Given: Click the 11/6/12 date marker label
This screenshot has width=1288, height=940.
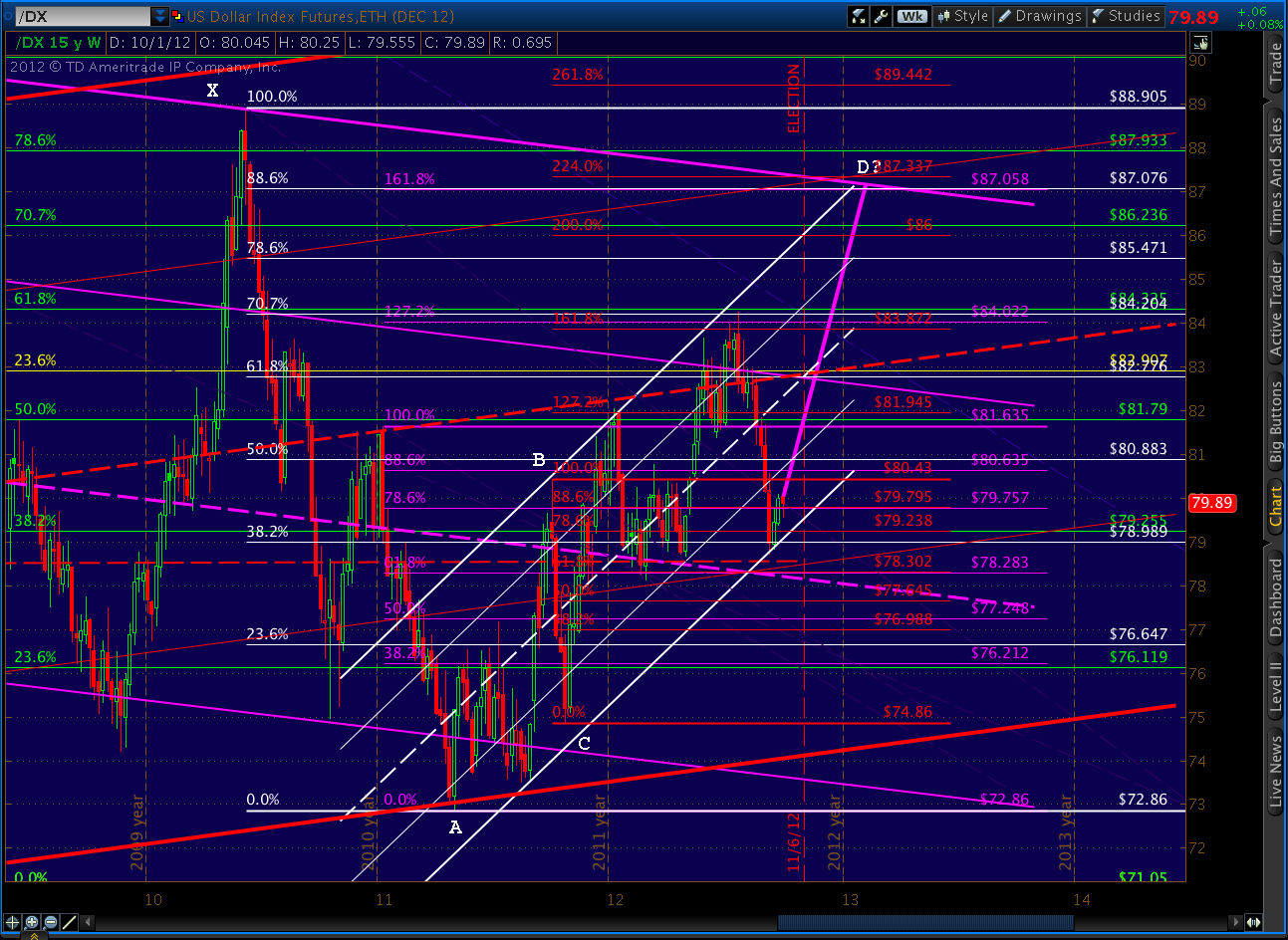Looking at the screenshot, I should (x=794, y=841).
